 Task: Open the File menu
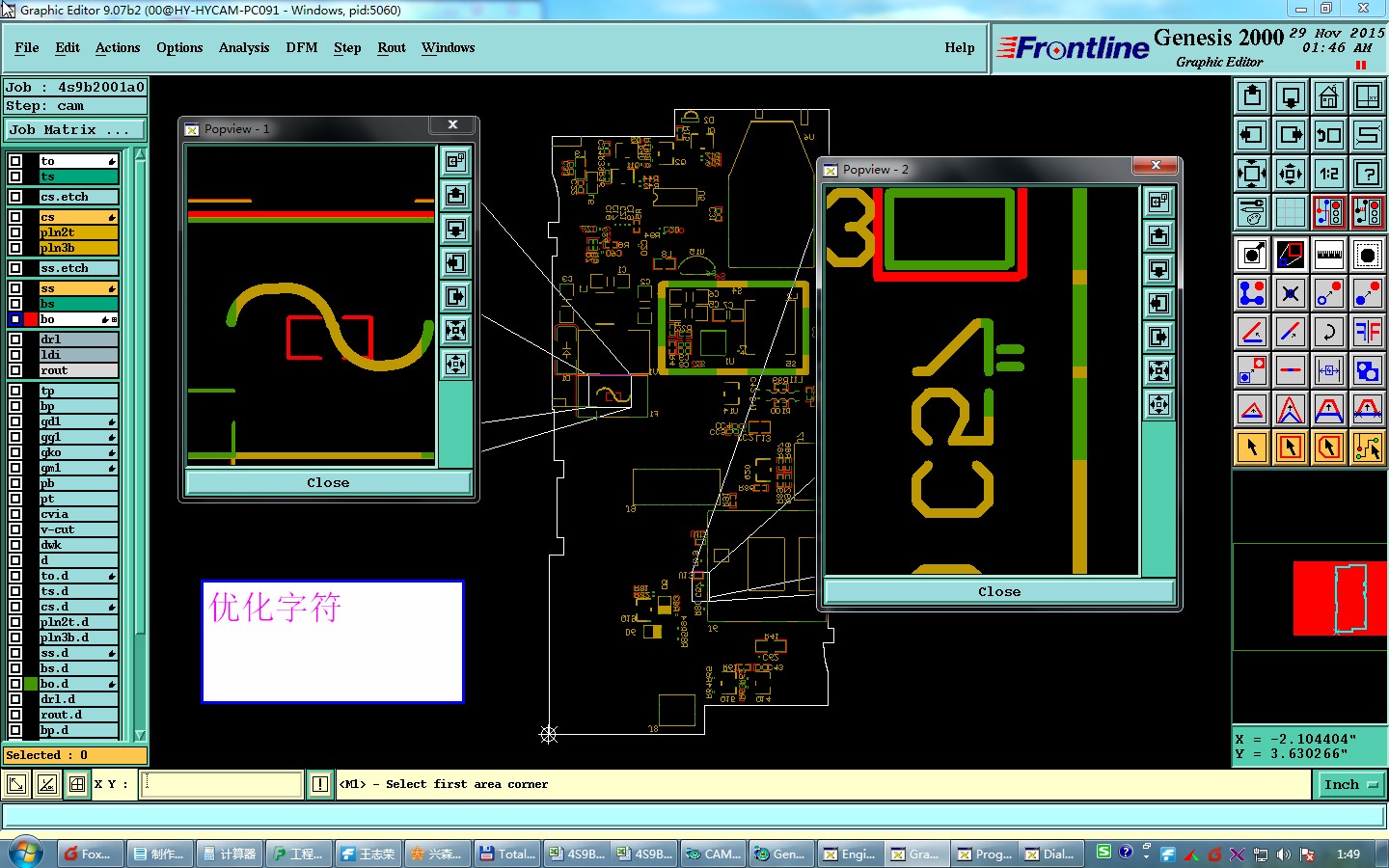coord(27,47)
